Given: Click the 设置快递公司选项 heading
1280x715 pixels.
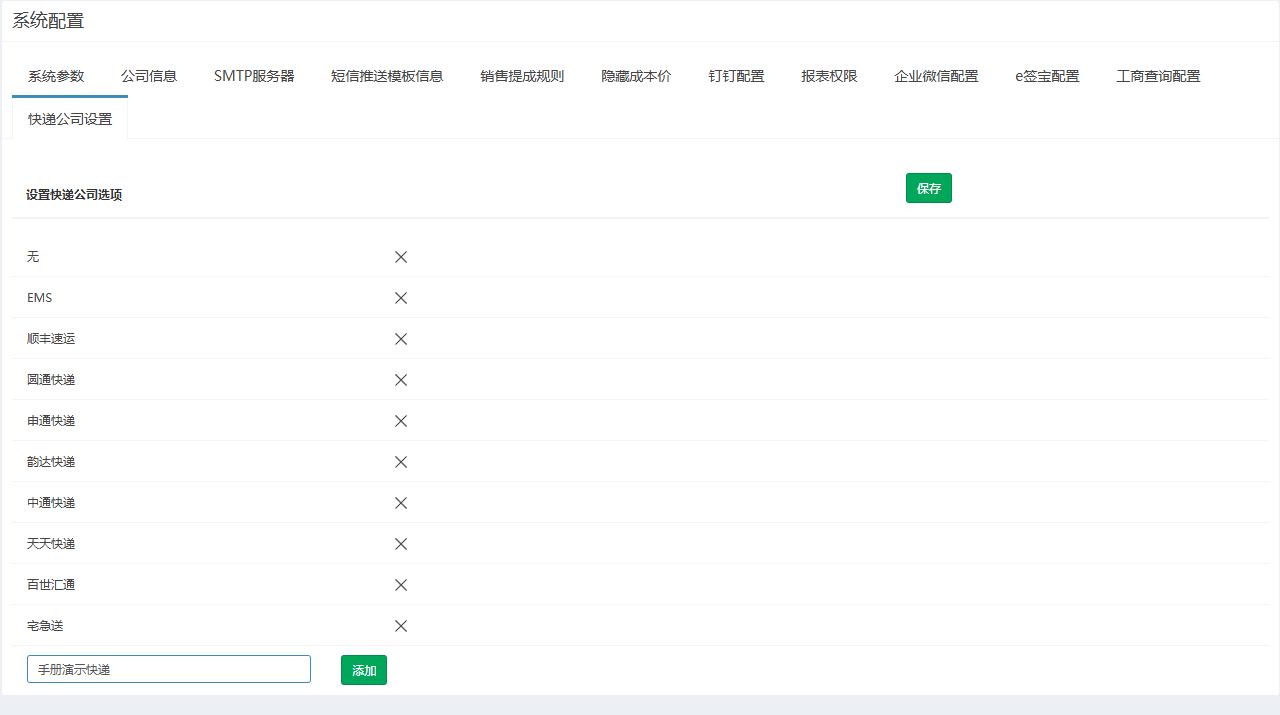Looking at the screenshot, I should pyautogui.click(x=74, y=195).
